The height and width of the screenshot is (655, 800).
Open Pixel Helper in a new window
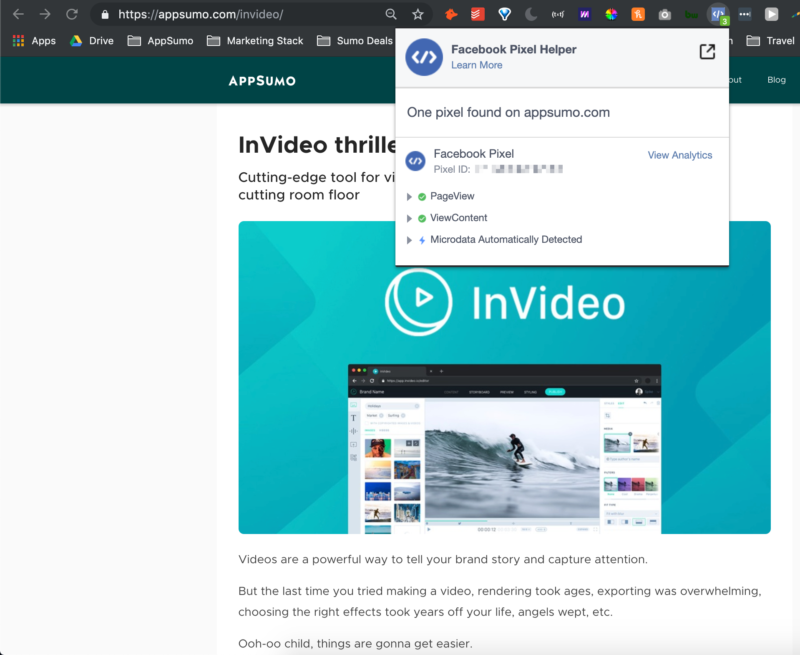[707, 52]
